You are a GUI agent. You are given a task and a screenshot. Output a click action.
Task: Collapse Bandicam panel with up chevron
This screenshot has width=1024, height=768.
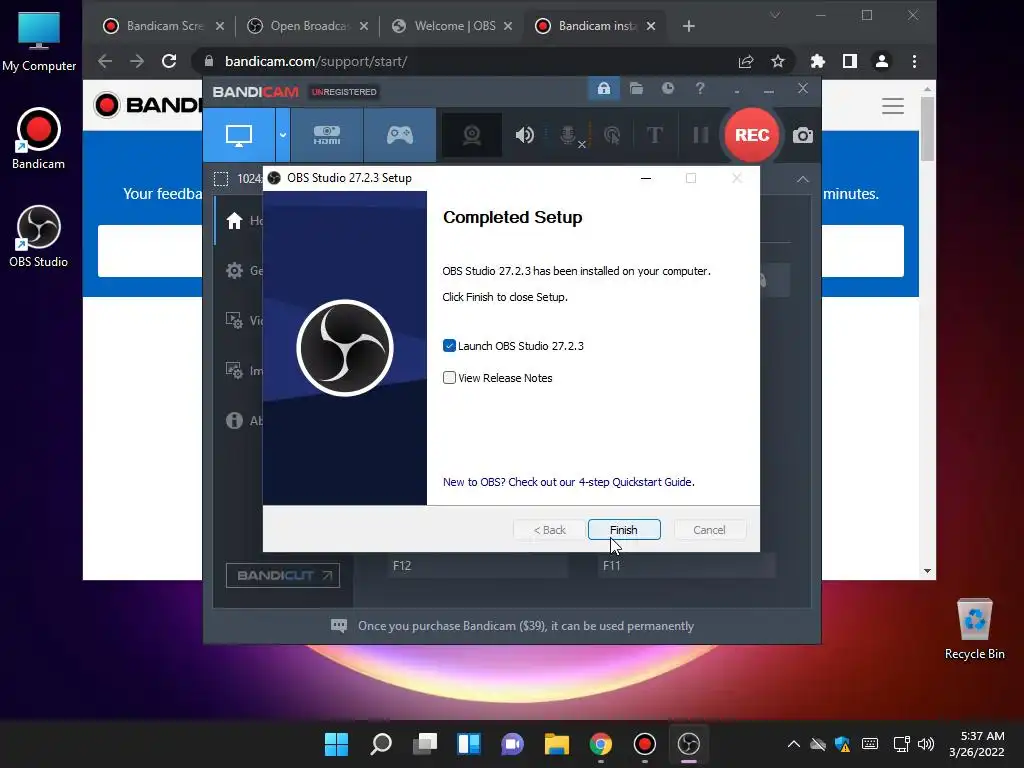click(x=803, y=179)
